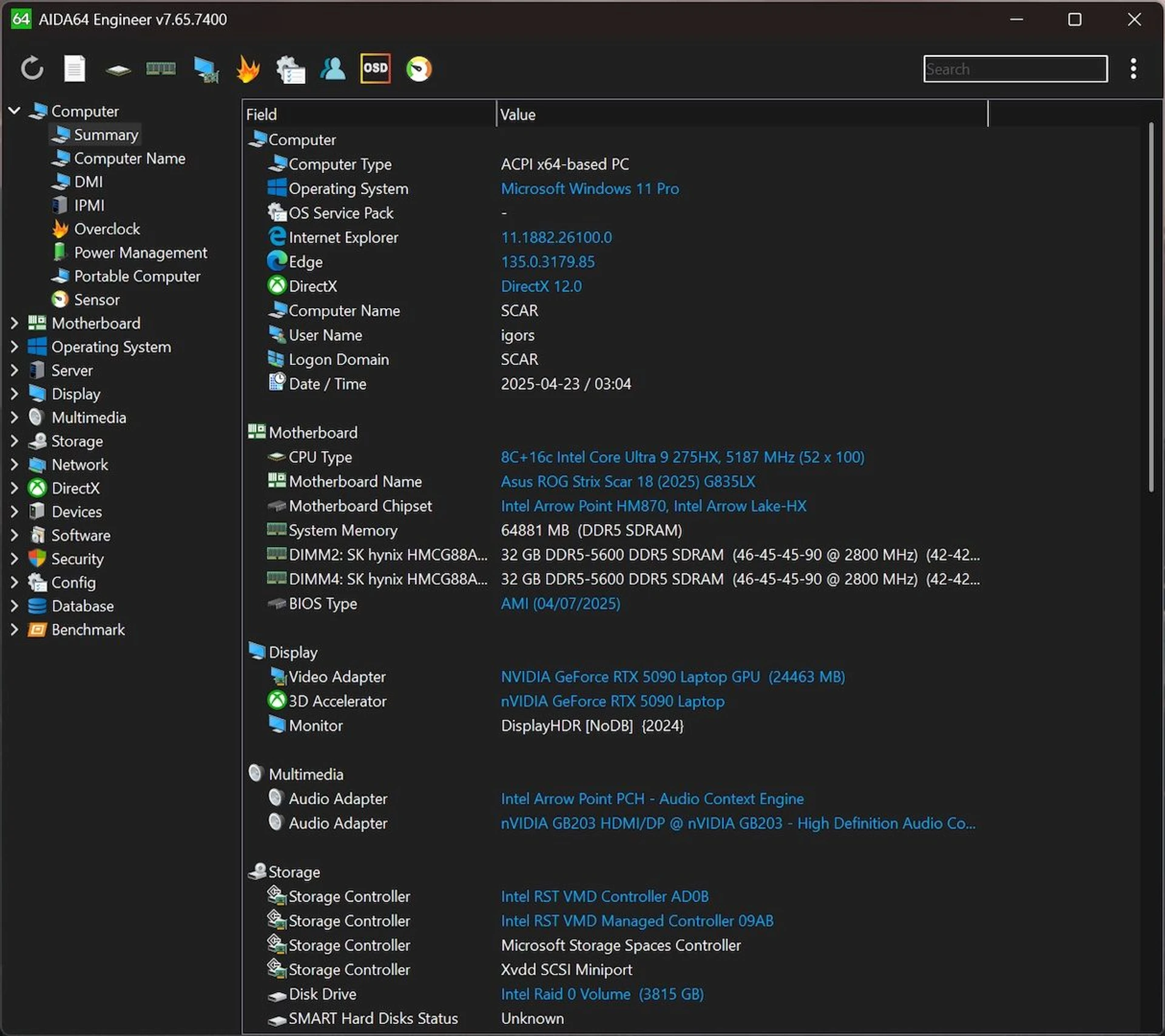Screen dimensions: 1165x1036
Task: Click the monitor diagnostics toolbar icon
Action: point(206,69)
